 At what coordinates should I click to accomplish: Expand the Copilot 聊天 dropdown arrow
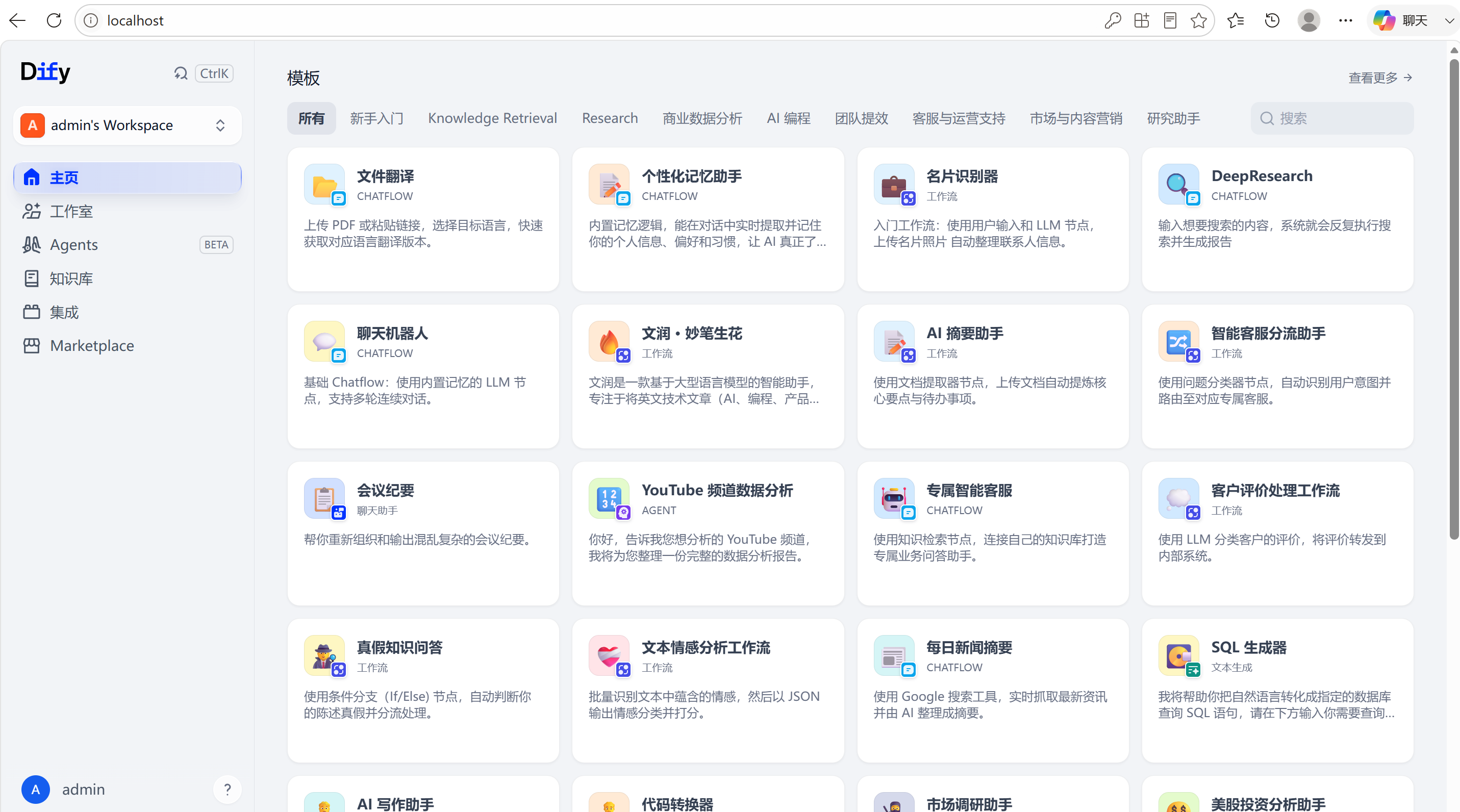[x=1450, y=20]
